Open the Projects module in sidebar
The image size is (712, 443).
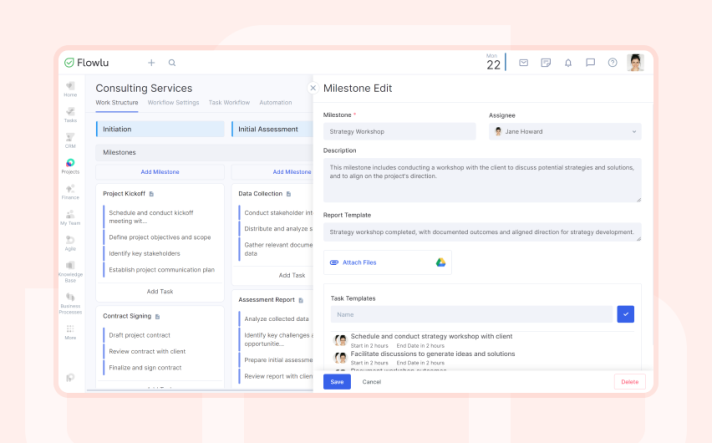click(x=70, y=166)
